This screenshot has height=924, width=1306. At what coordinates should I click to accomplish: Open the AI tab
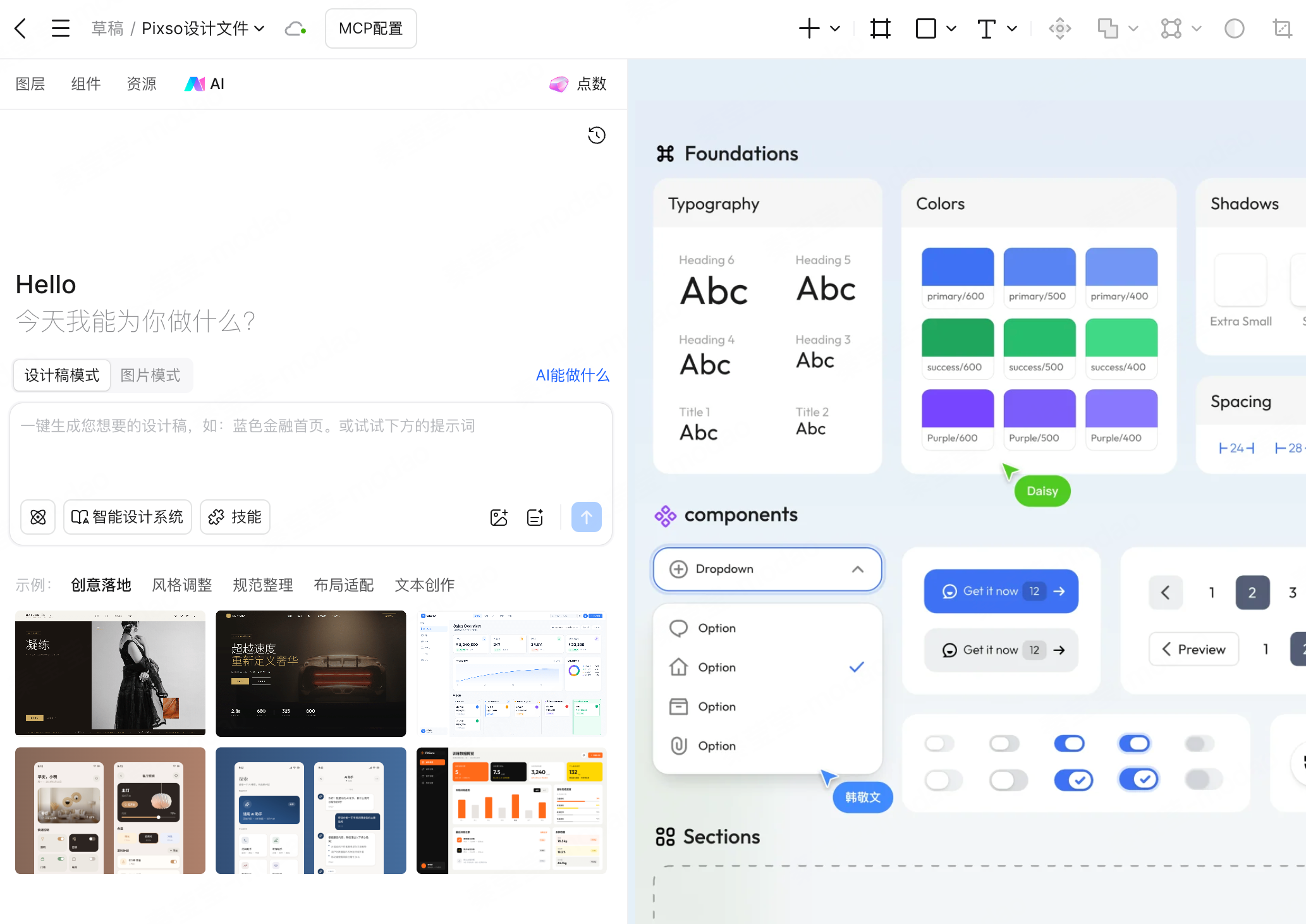pos(204,84)
